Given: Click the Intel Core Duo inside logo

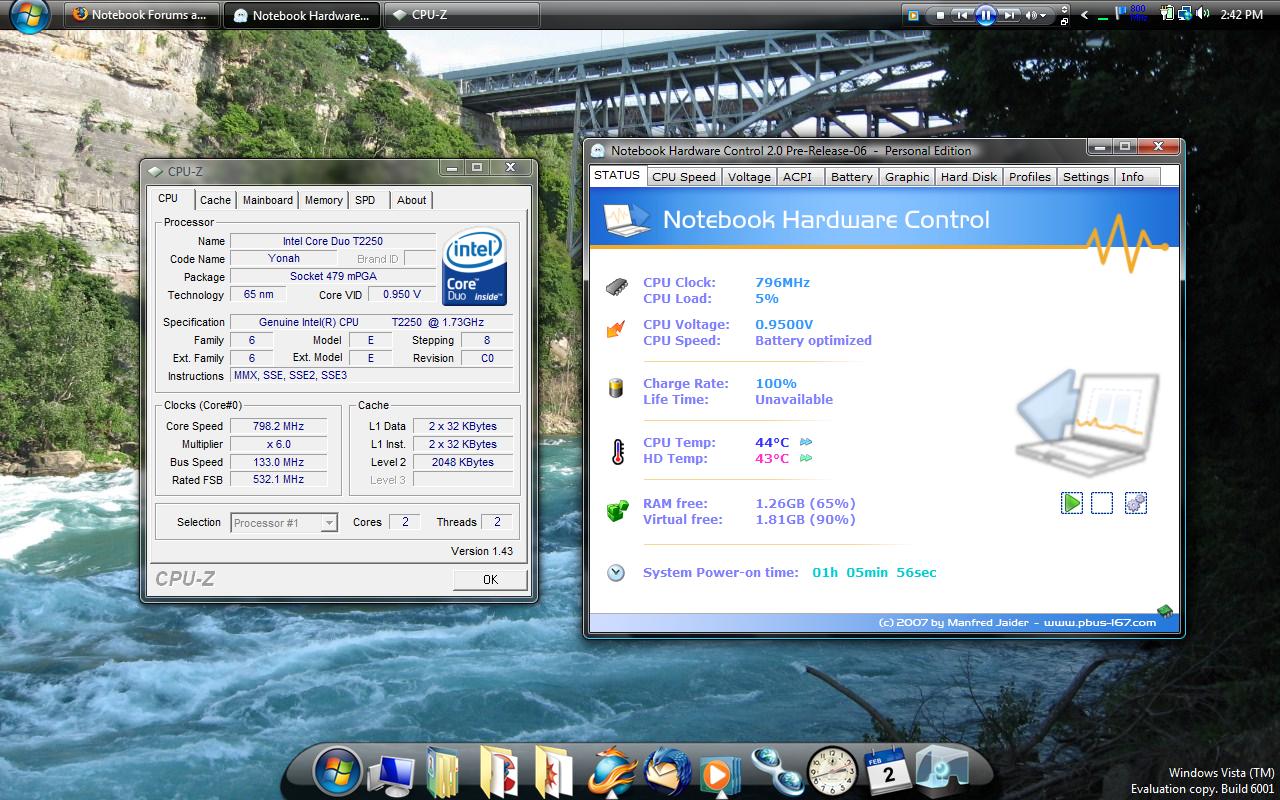Looking at the screenshot, I should click(475, 268).
